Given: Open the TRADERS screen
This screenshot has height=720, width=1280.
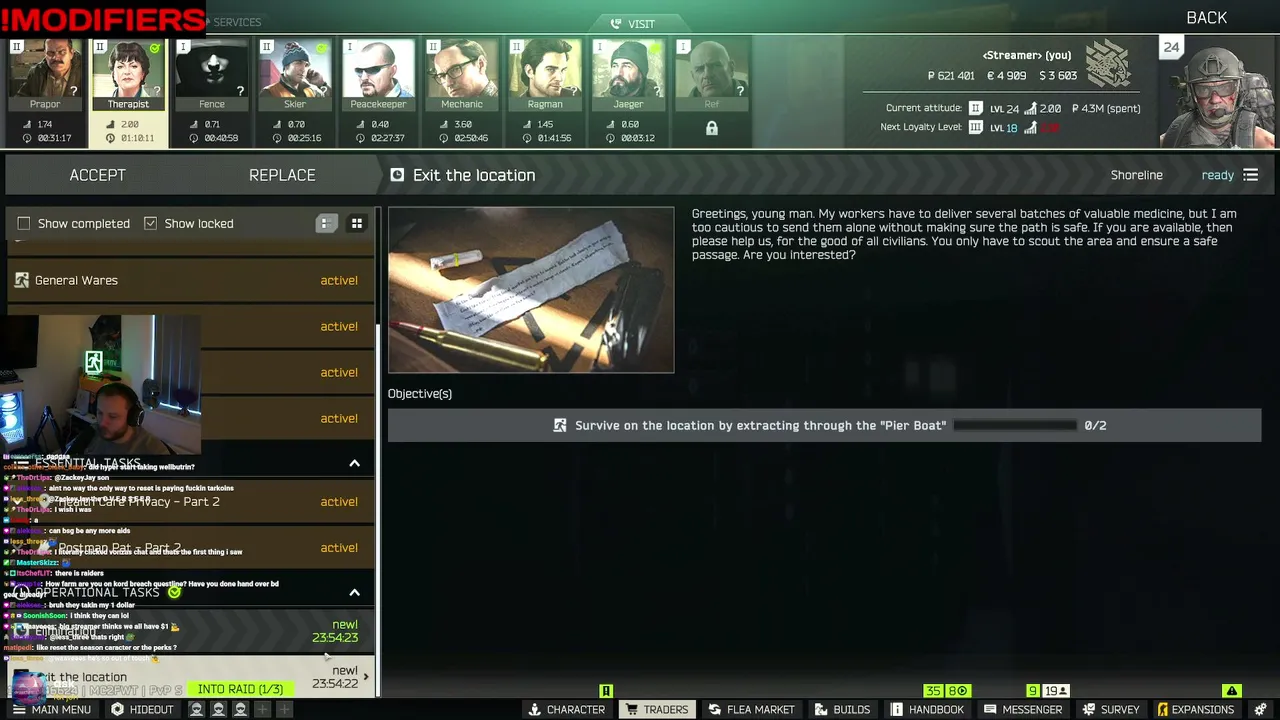Looking at the screenshot, I should point(656,709).
